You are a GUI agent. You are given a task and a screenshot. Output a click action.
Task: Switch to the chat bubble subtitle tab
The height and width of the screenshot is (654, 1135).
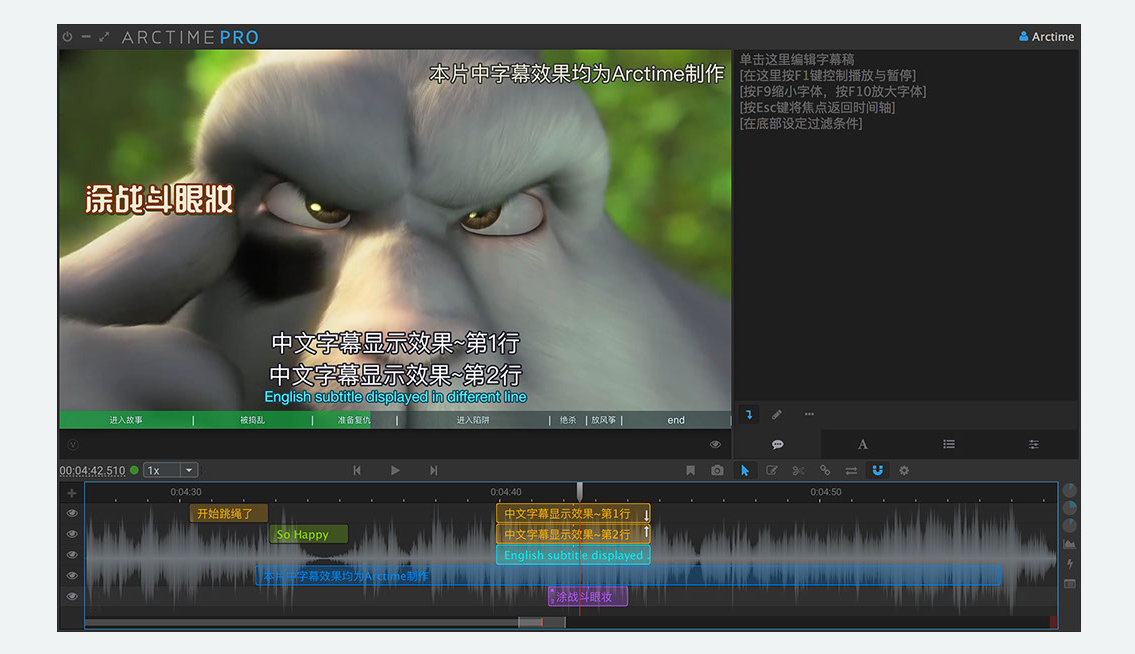(x=777, y=444)
